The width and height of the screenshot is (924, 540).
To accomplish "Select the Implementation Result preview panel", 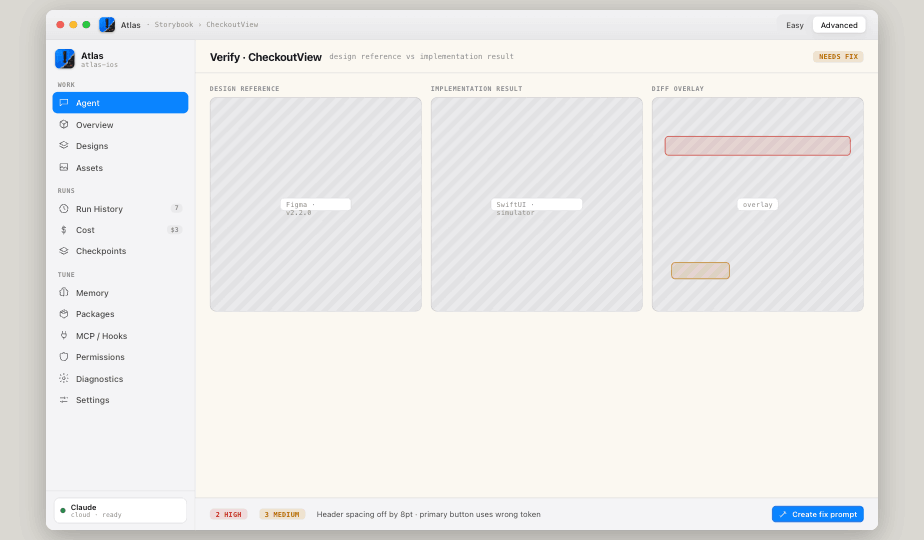I will tap(537, 204).
